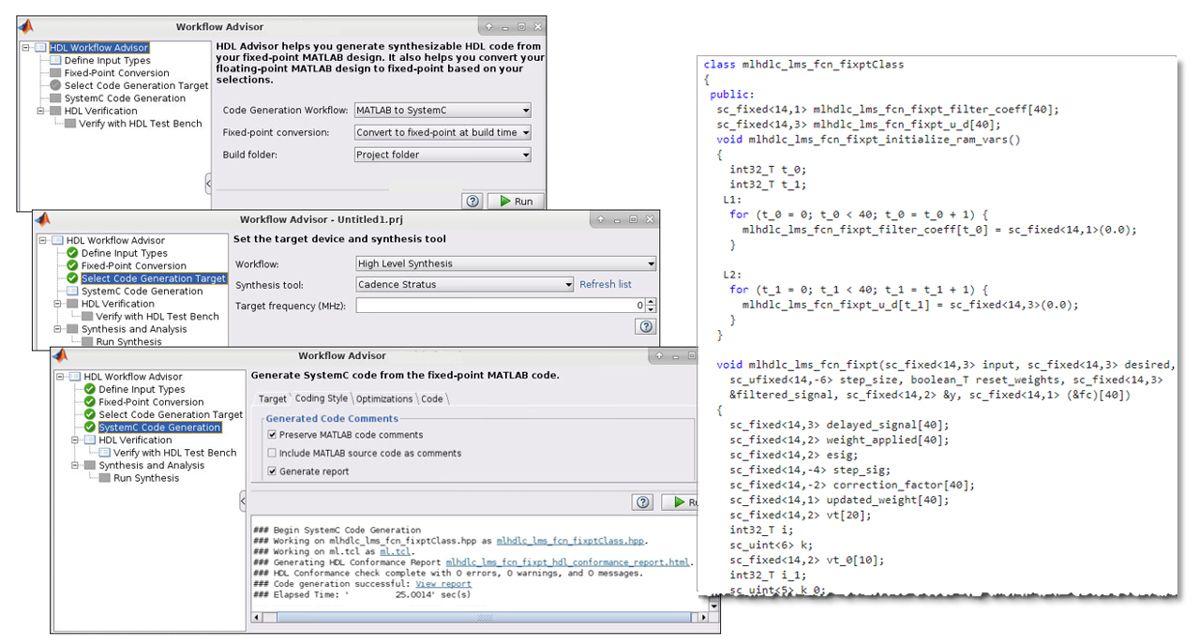The image size is (1200, 644).
Task: Click the green checkmark beside SystemC Code Generation
Action: click(90, 427)
